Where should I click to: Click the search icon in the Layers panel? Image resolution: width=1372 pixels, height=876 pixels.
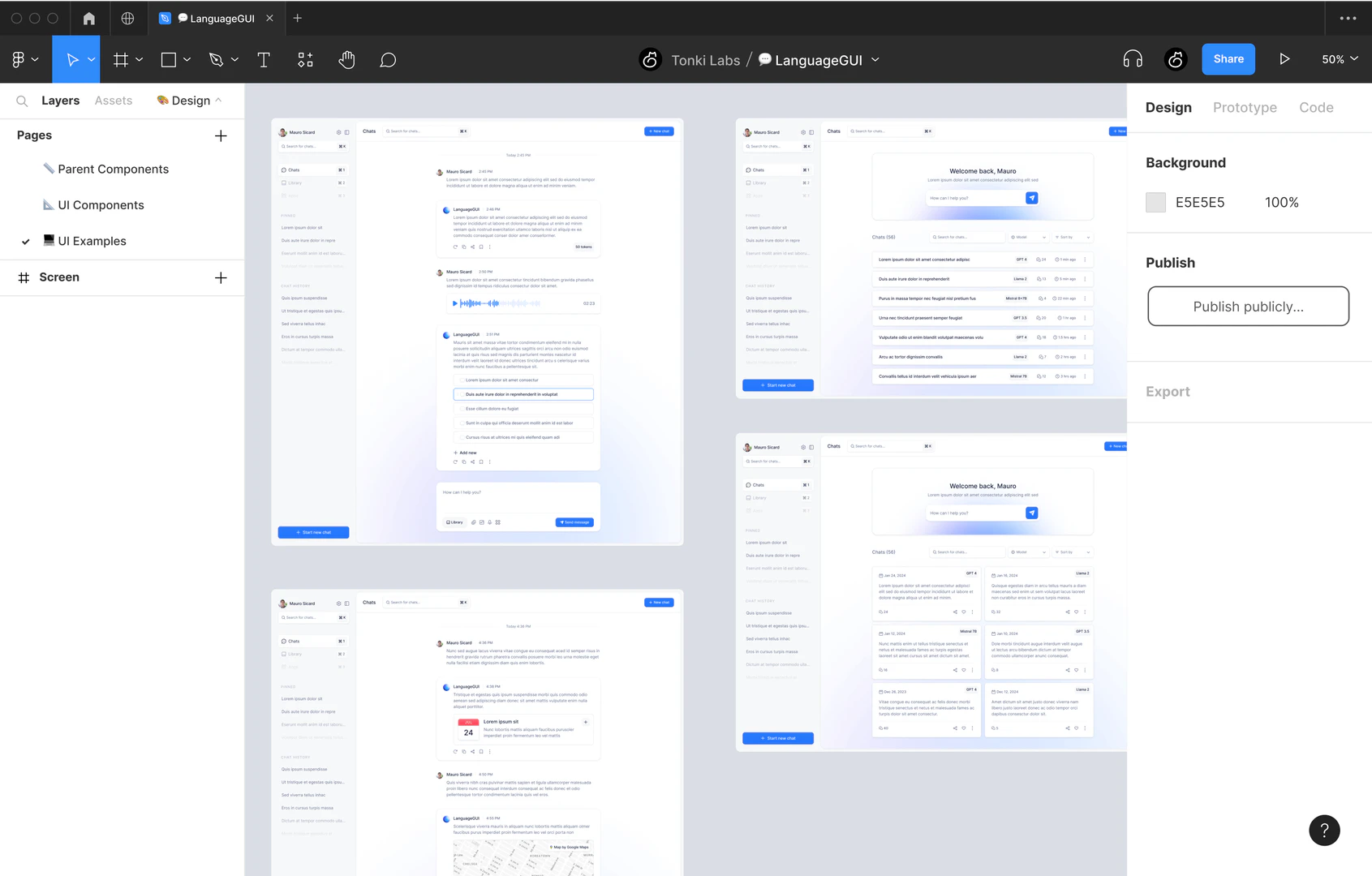(x=21, y=100)
